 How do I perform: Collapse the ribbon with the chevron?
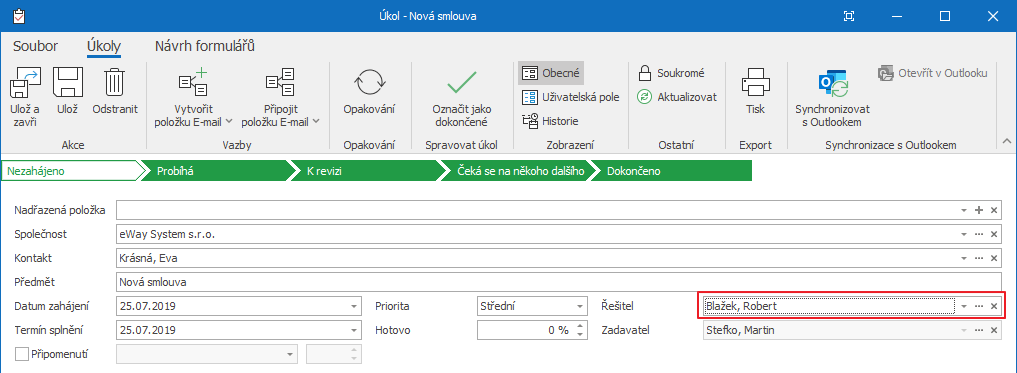(1006, 141)
